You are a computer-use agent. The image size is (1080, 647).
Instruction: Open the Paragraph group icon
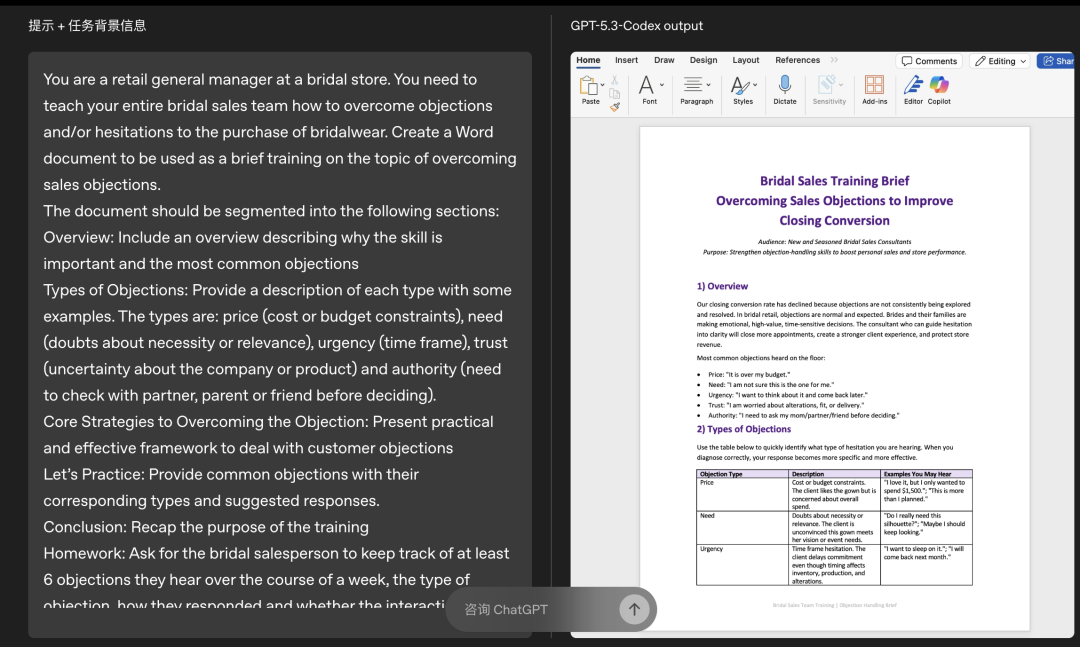coord(693,85)
